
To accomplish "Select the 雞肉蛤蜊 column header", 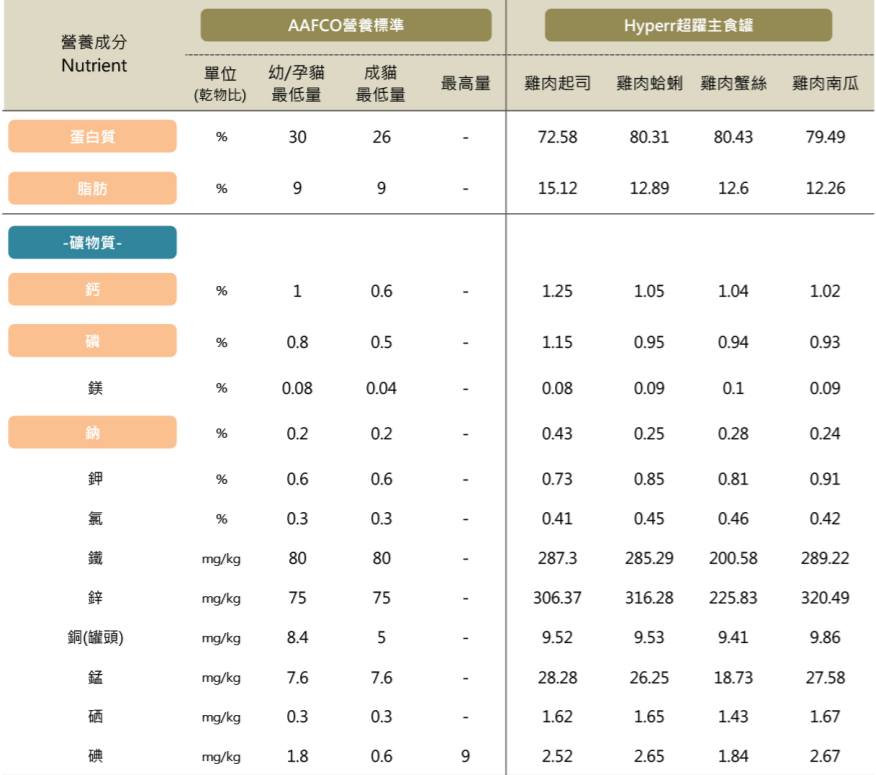I will tap(649, 83).
